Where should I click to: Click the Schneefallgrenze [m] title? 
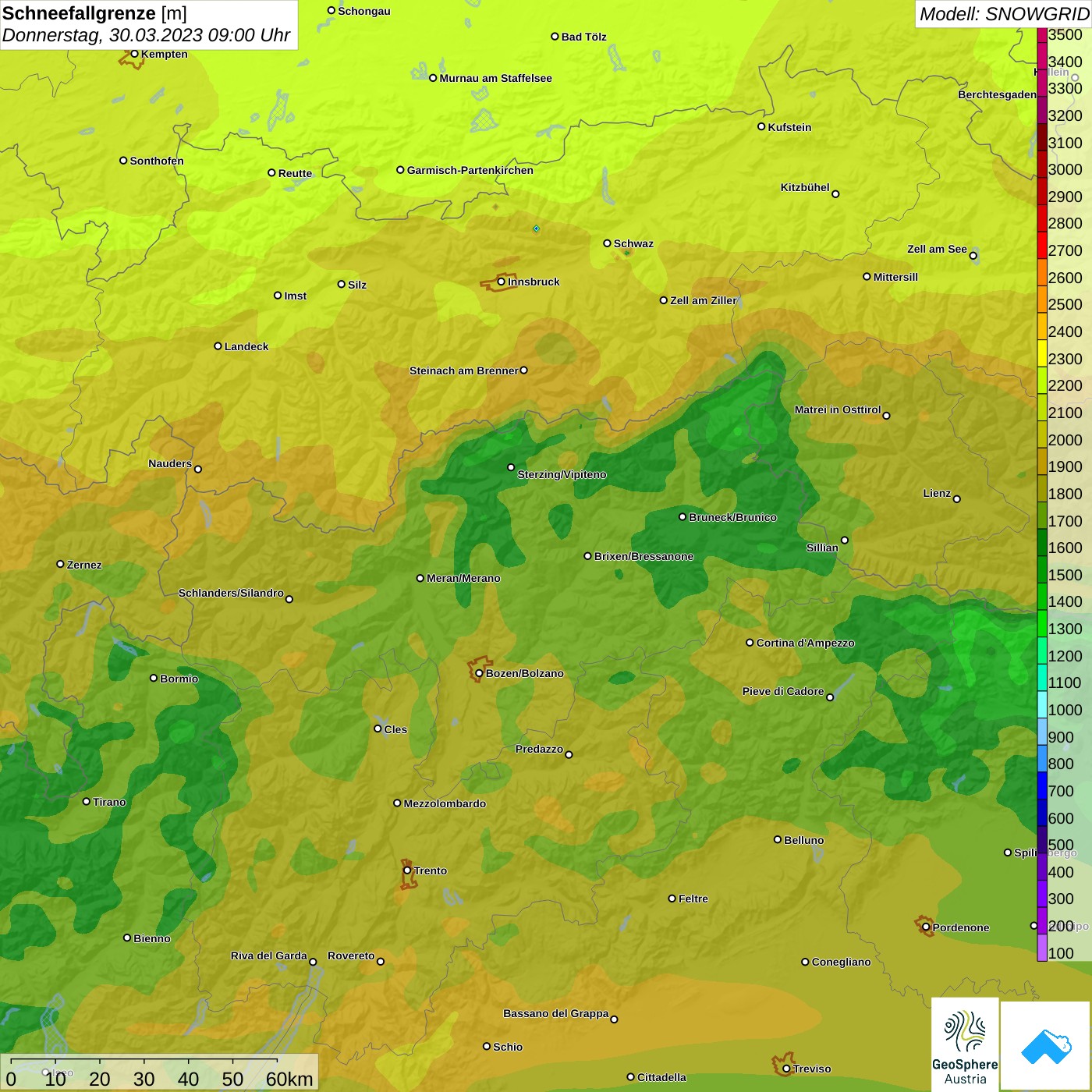[94, 13]
